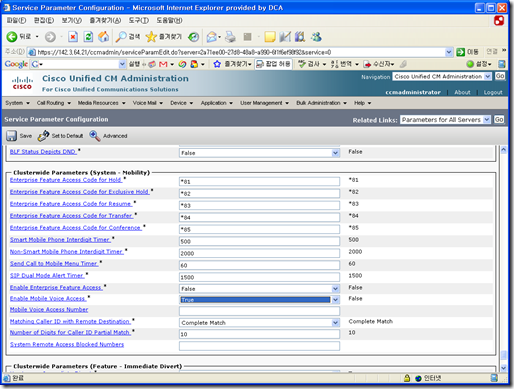Image resolution: width=514 pixels, height=389 pixels.
Task: Click the About link
Action: click(x=462, y=92)
